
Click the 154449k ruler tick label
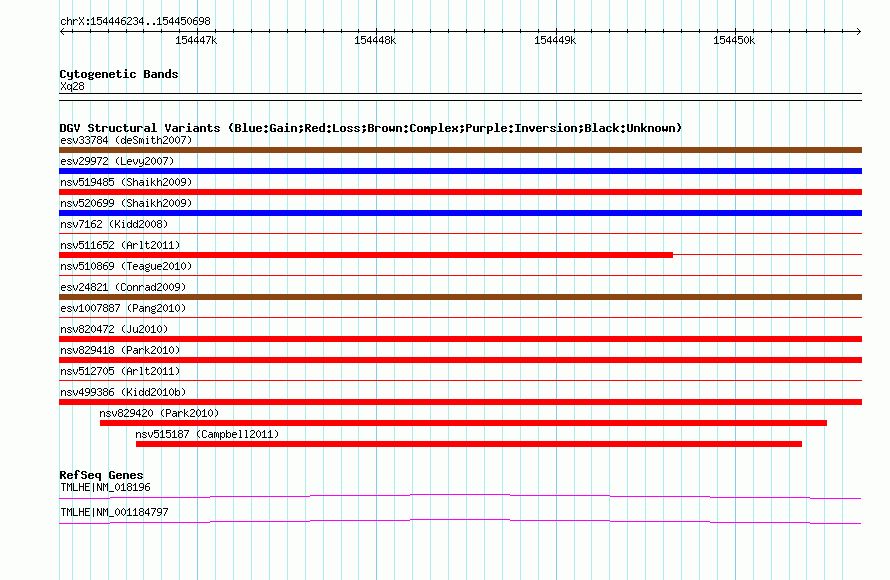tap(555, 40)
